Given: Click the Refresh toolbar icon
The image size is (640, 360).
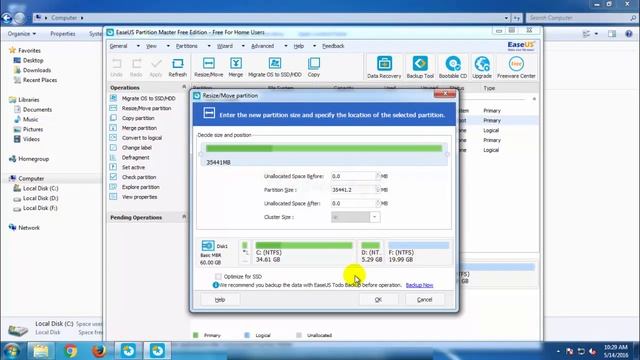Looking at the screenshot, I should tap(178, 67).
